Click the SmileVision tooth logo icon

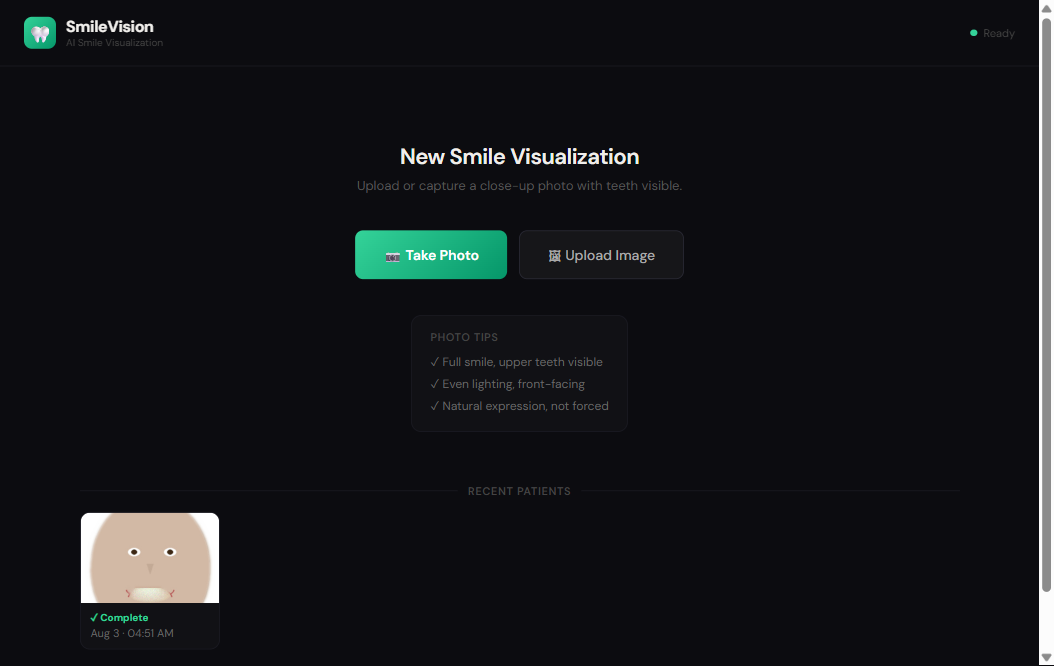(40, 33)
